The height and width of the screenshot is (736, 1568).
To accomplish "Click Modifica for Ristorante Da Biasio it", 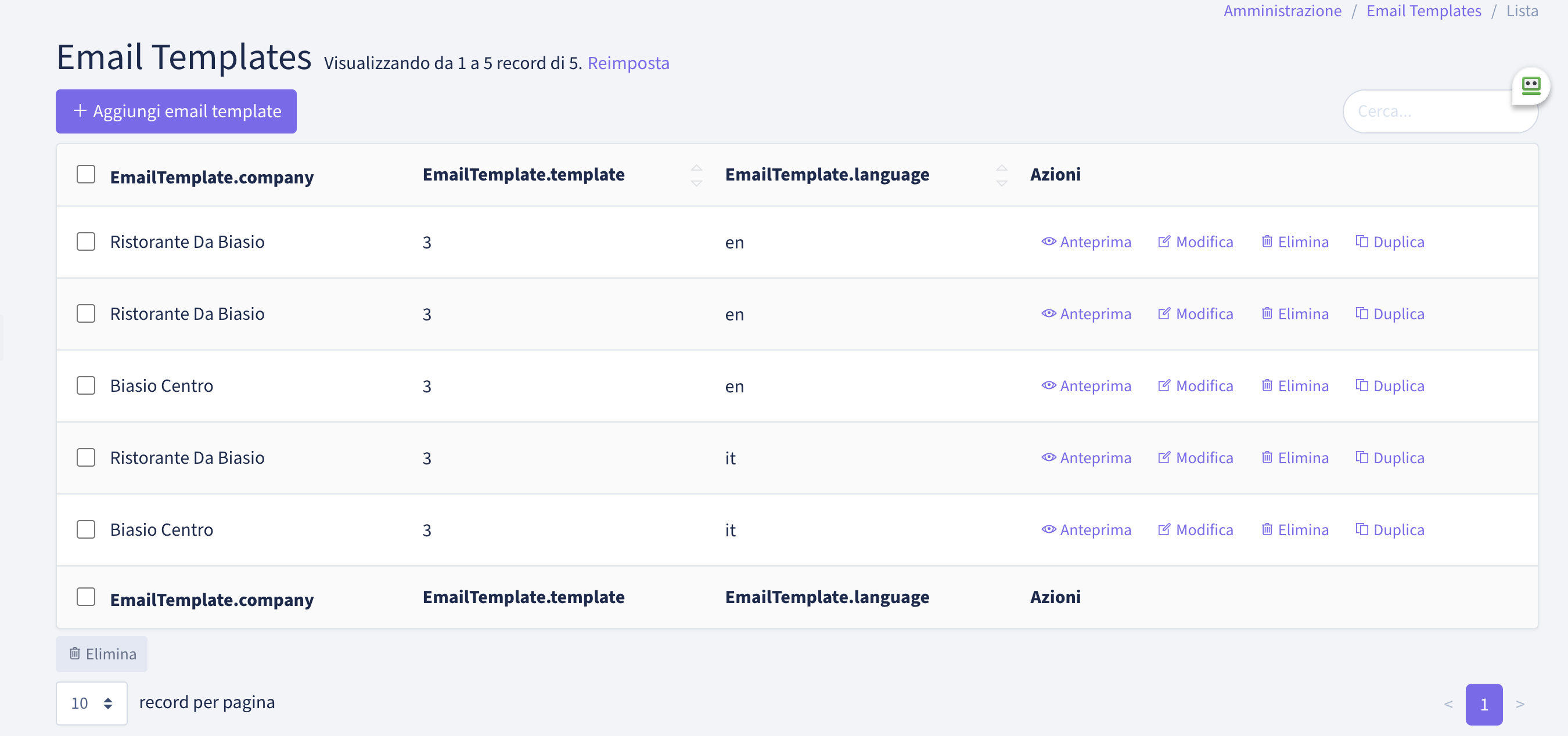I will 1196,457.
